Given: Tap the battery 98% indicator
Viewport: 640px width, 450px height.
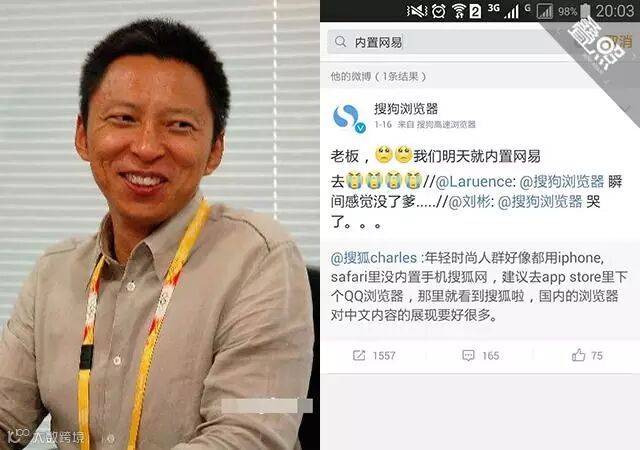Looking at the screenshot, I should (574, 11).
